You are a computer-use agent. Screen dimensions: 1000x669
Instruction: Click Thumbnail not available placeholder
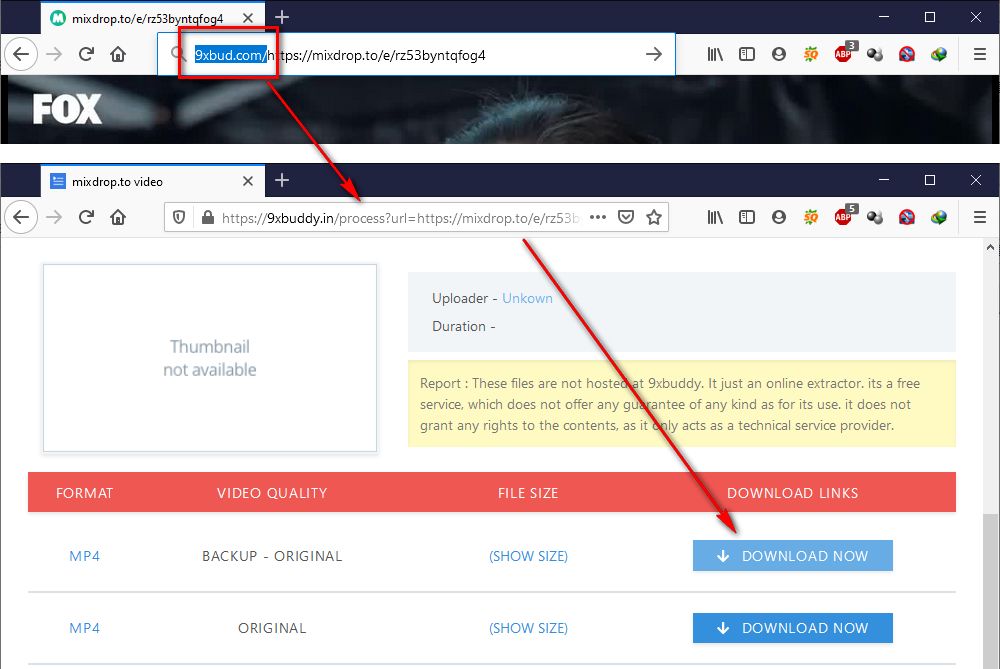pos(210,358)
